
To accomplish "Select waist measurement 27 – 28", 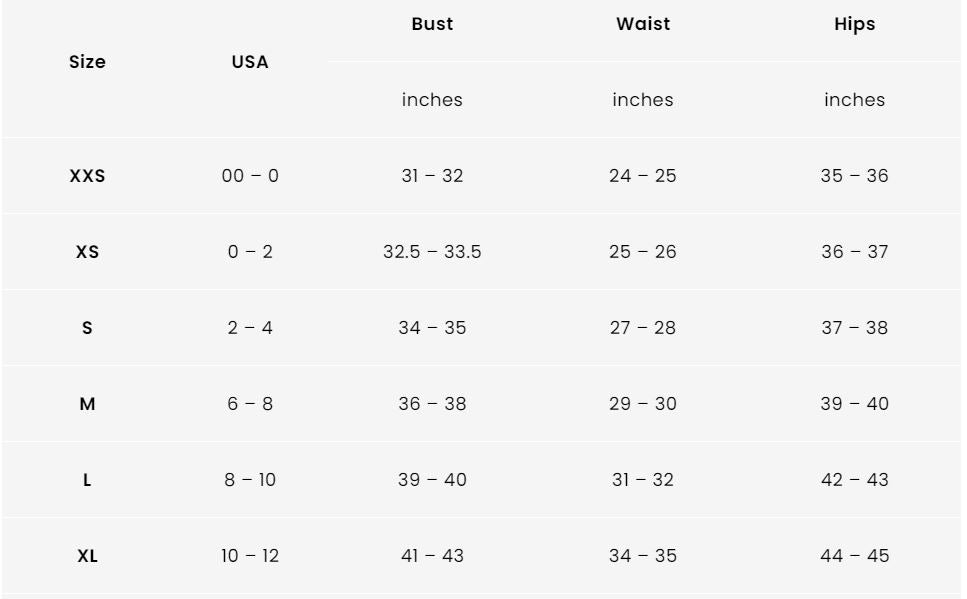I will tap(643, 328).
